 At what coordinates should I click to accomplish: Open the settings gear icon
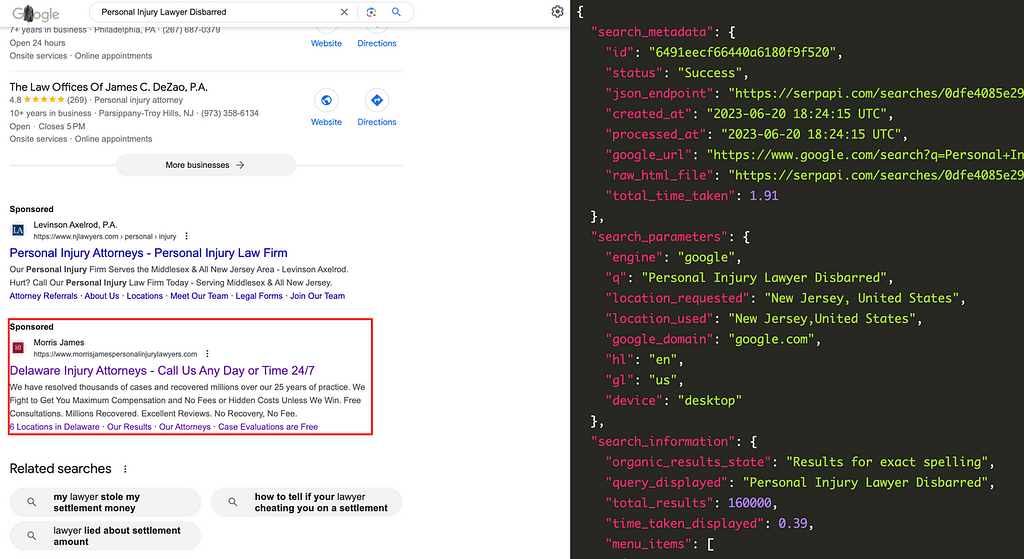(x=557, y=12)
